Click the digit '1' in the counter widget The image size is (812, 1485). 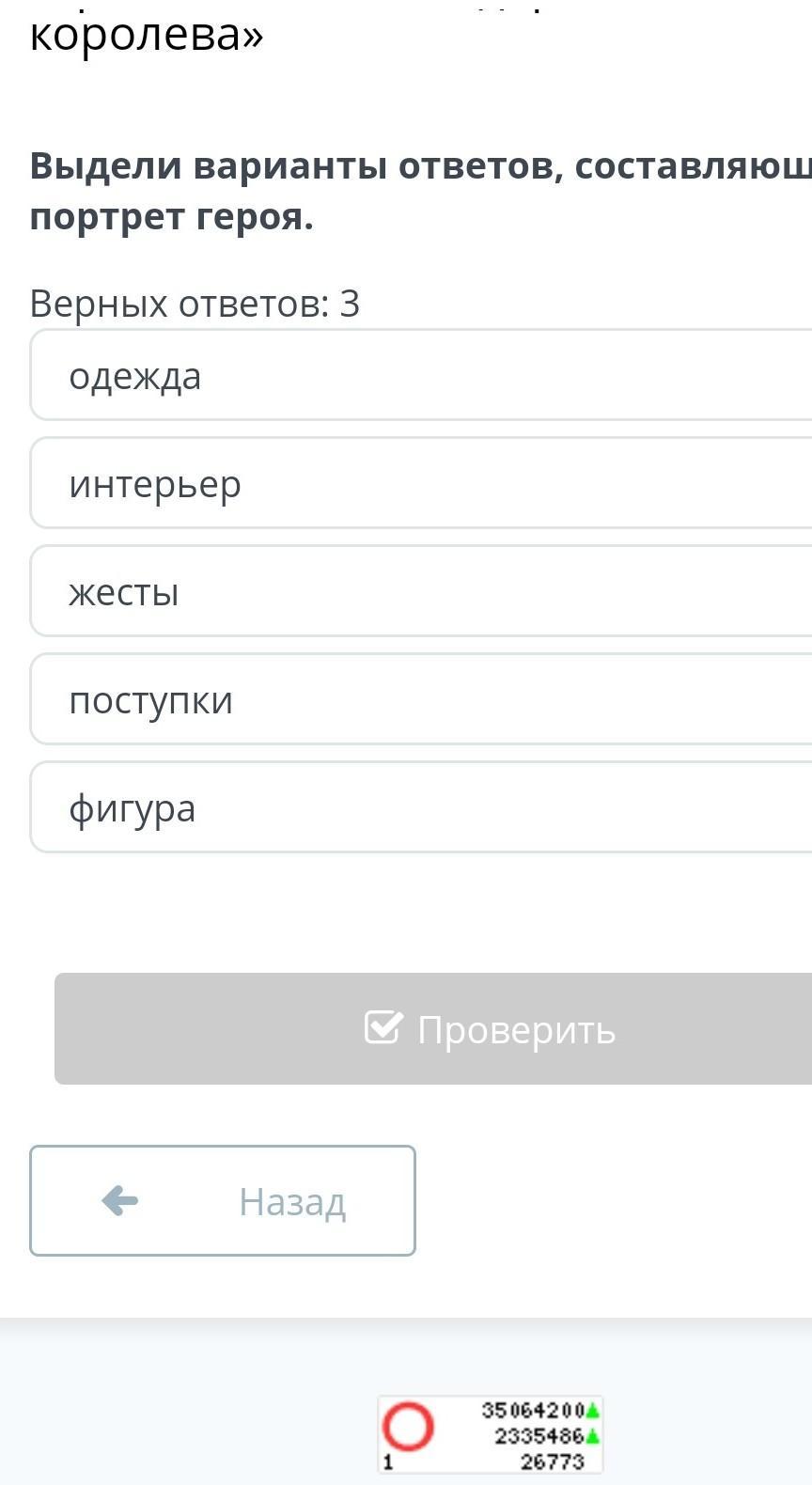[388, 1462]
